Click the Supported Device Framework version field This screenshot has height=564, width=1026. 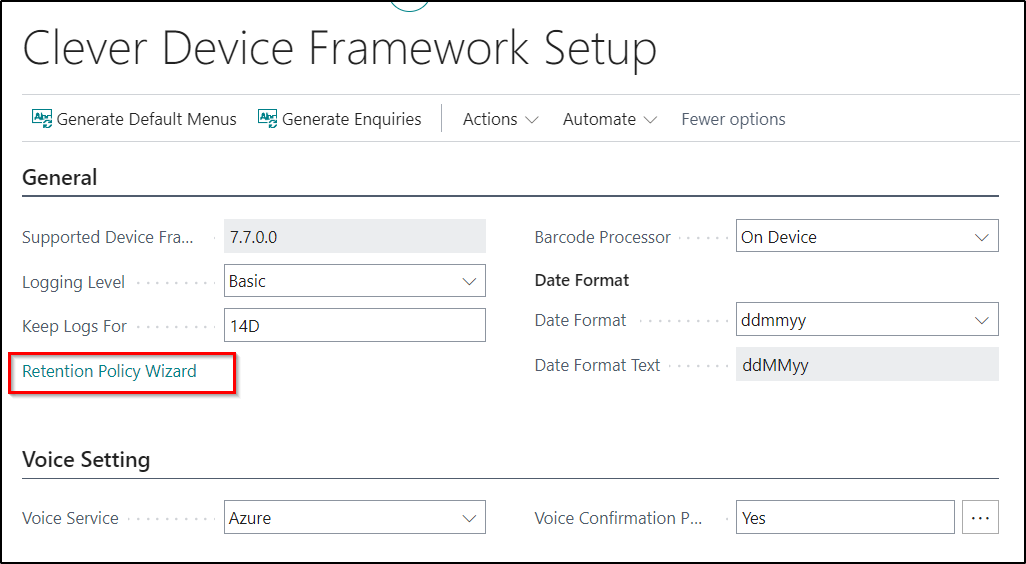[355, 236]
